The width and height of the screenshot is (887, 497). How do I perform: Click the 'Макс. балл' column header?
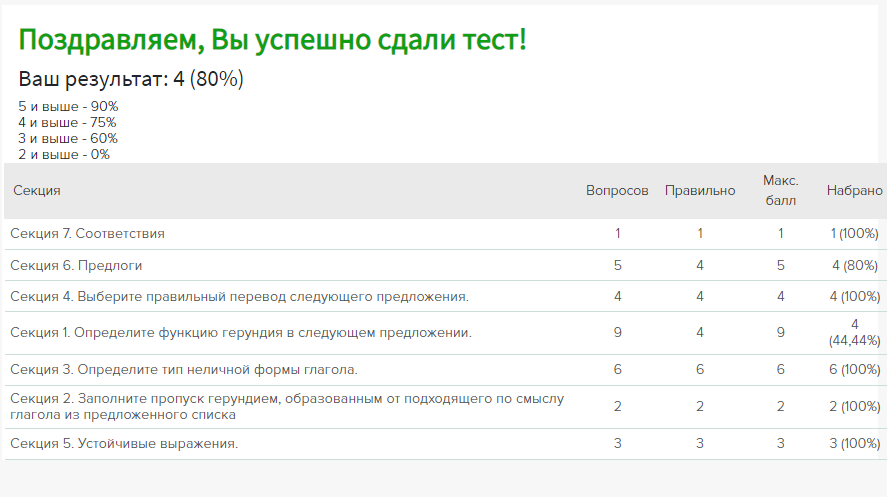pyautogui.click(x=780, y=190)
